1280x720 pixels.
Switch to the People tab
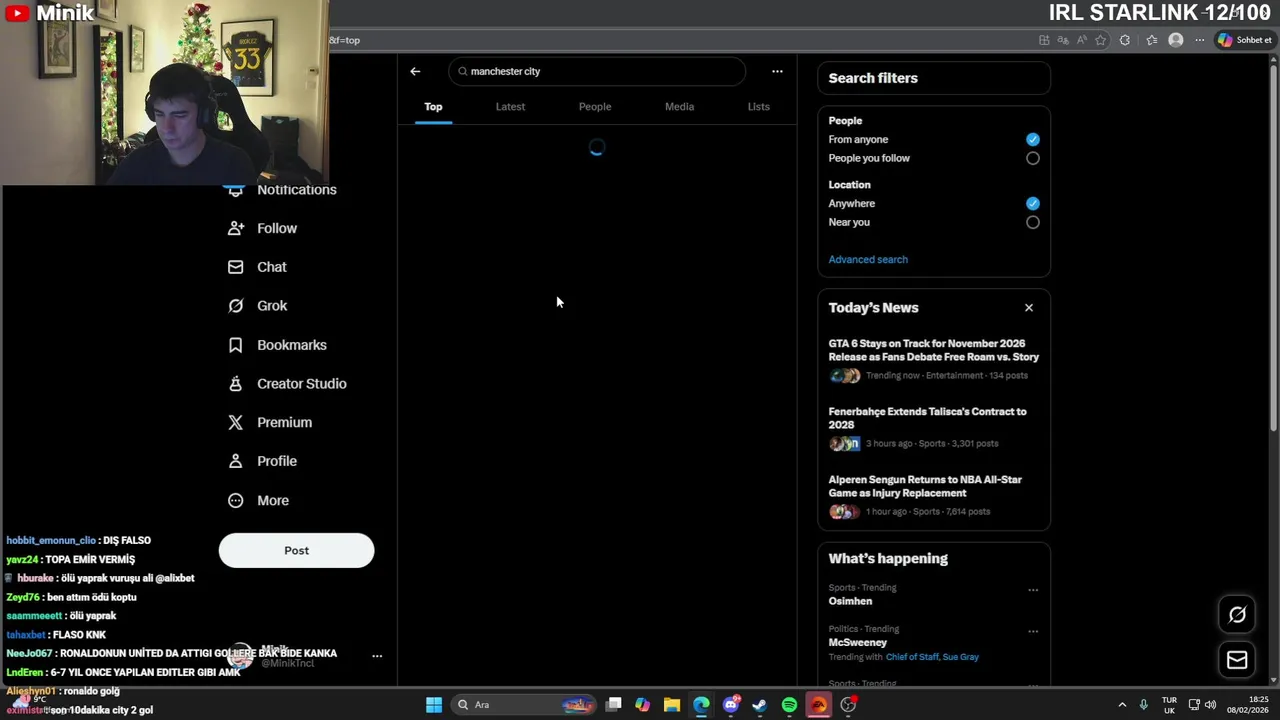click(595, 106)
